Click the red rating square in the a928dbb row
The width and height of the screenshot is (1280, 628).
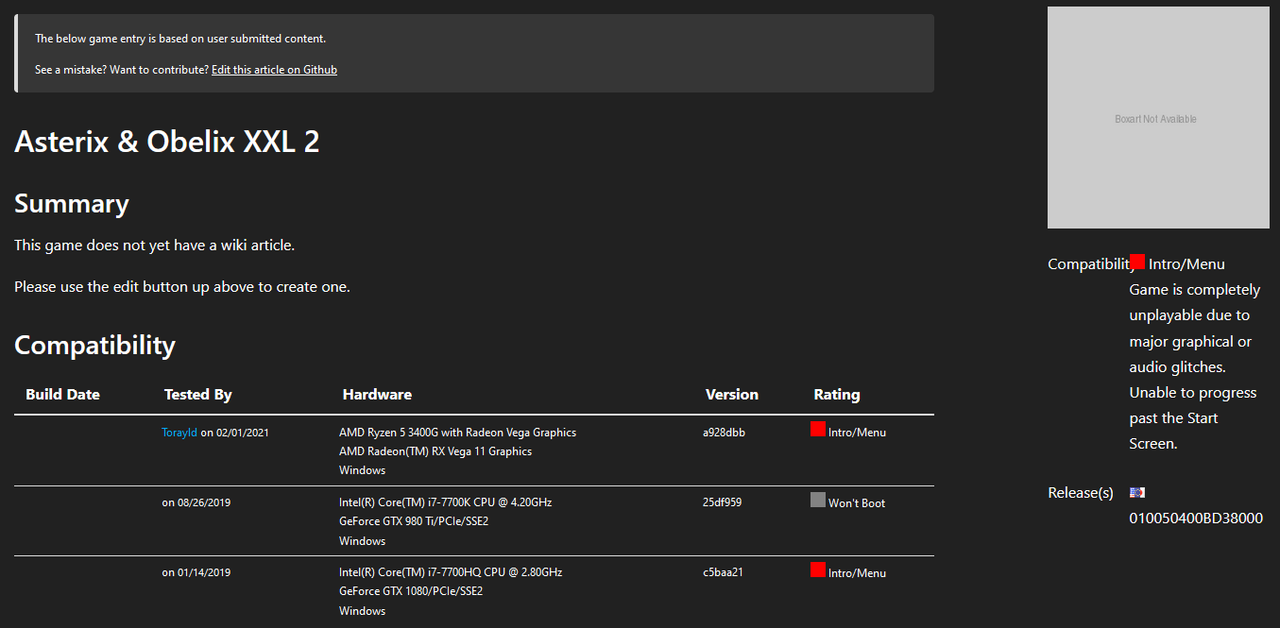818,429
